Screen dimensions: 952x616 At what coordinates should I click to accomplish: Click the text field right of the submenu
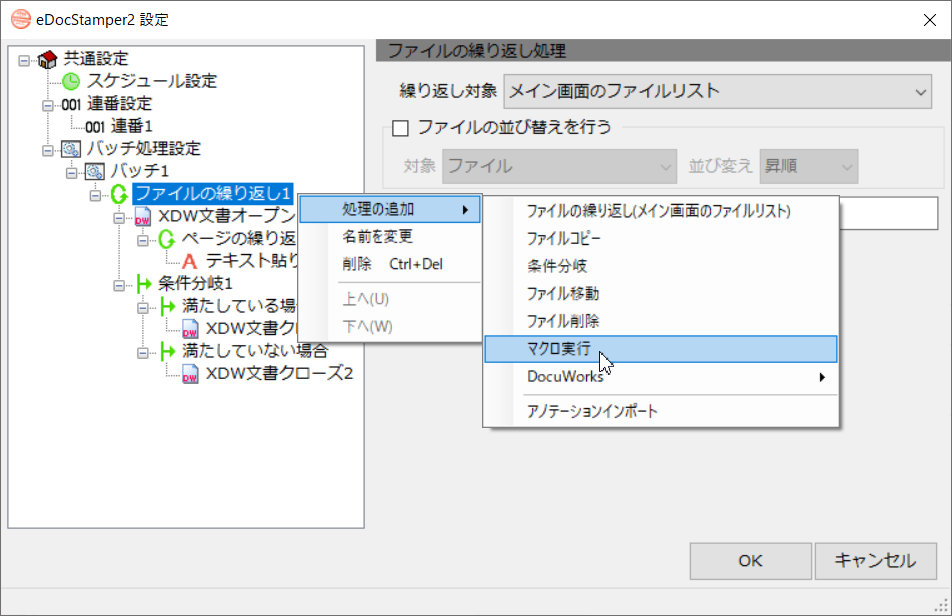point(889,214)
